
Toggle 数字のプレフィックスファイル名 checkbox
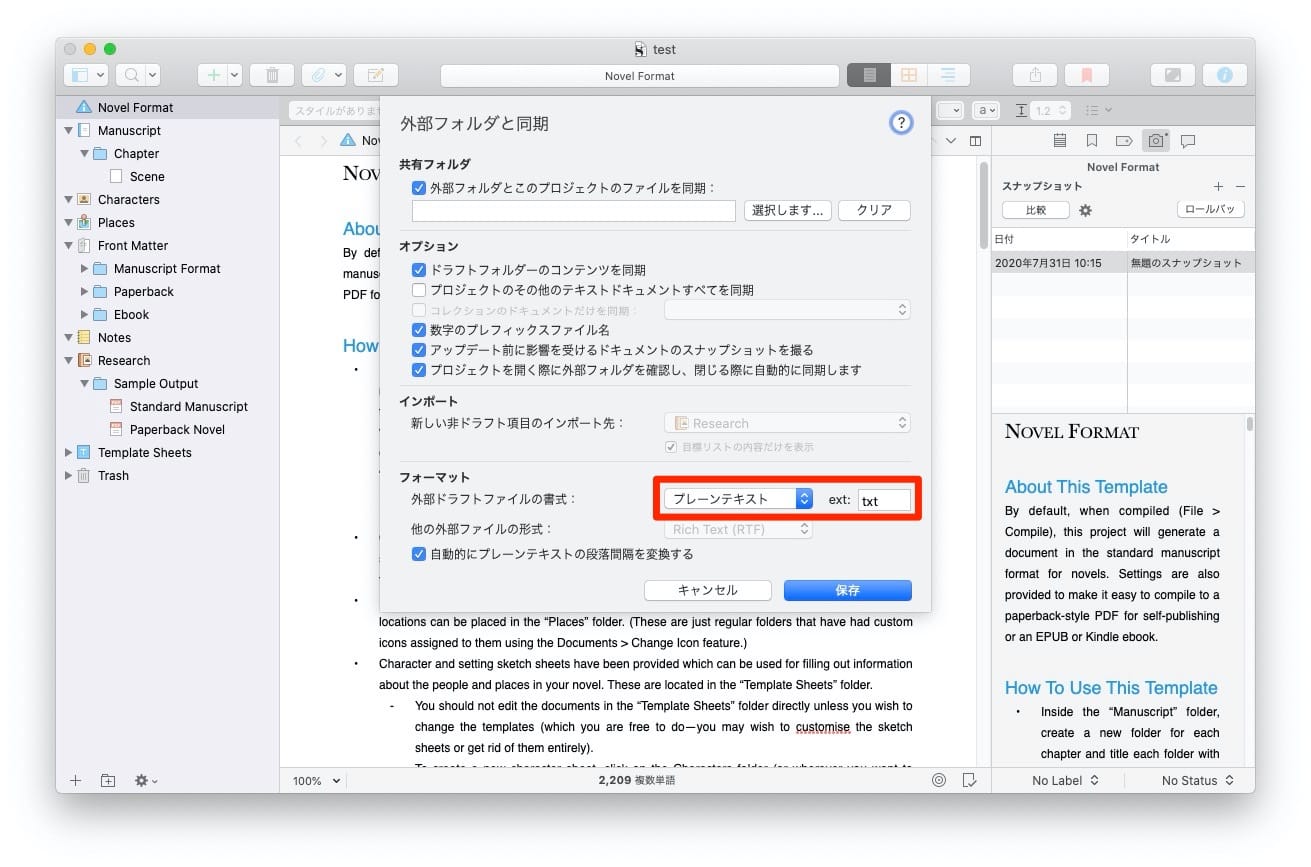(419, 330)
